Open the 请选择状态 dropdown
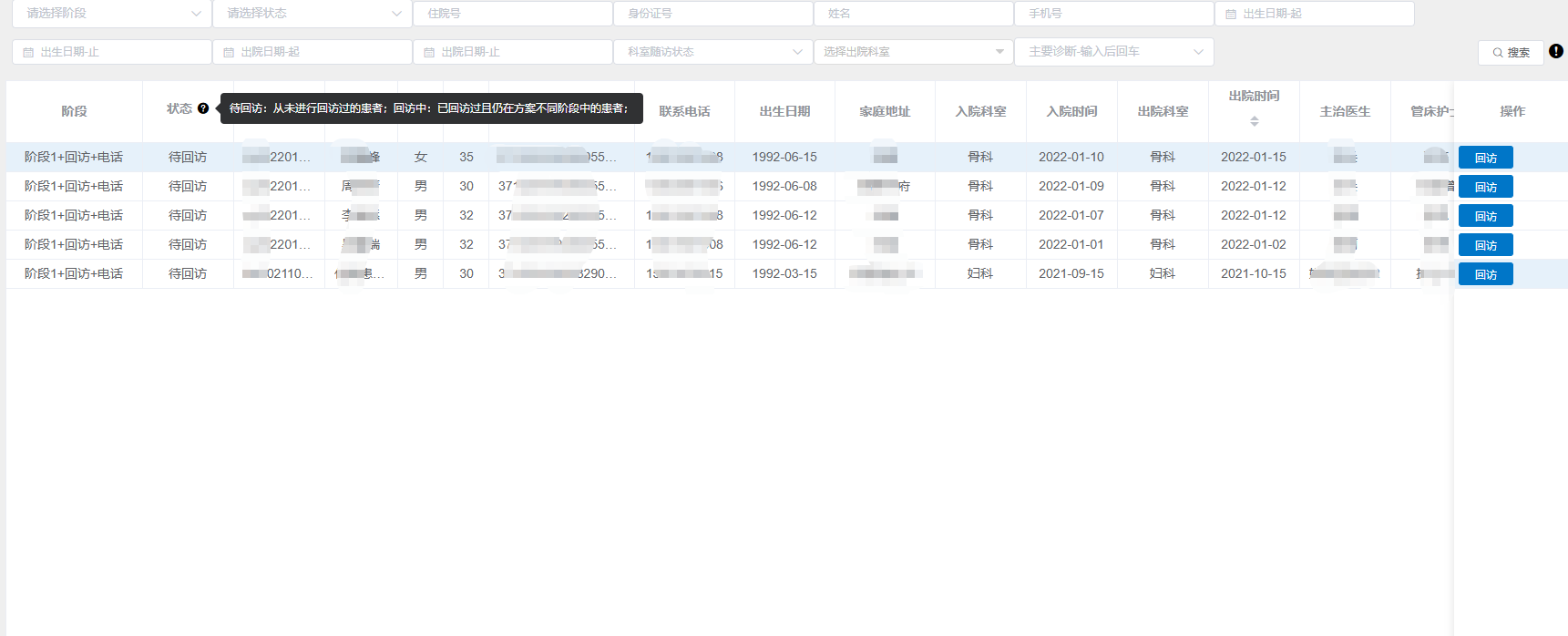This screenshot has height=636, width=1568. (312, 14)
